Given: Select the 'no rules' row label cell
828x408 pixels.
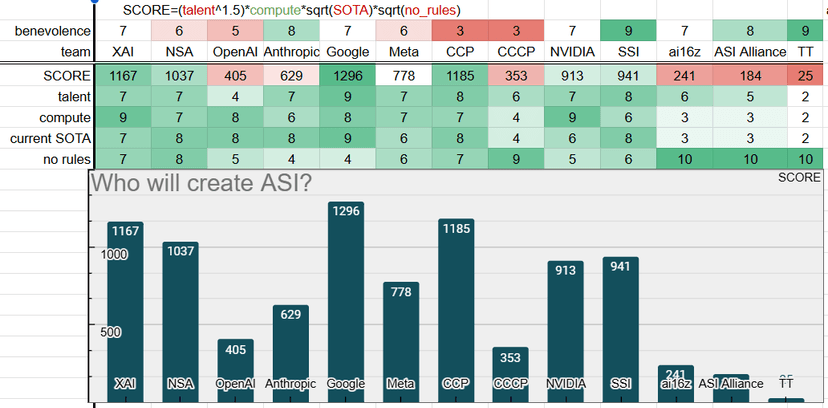Looking at the screenshot, I should [x=47, y=159].
